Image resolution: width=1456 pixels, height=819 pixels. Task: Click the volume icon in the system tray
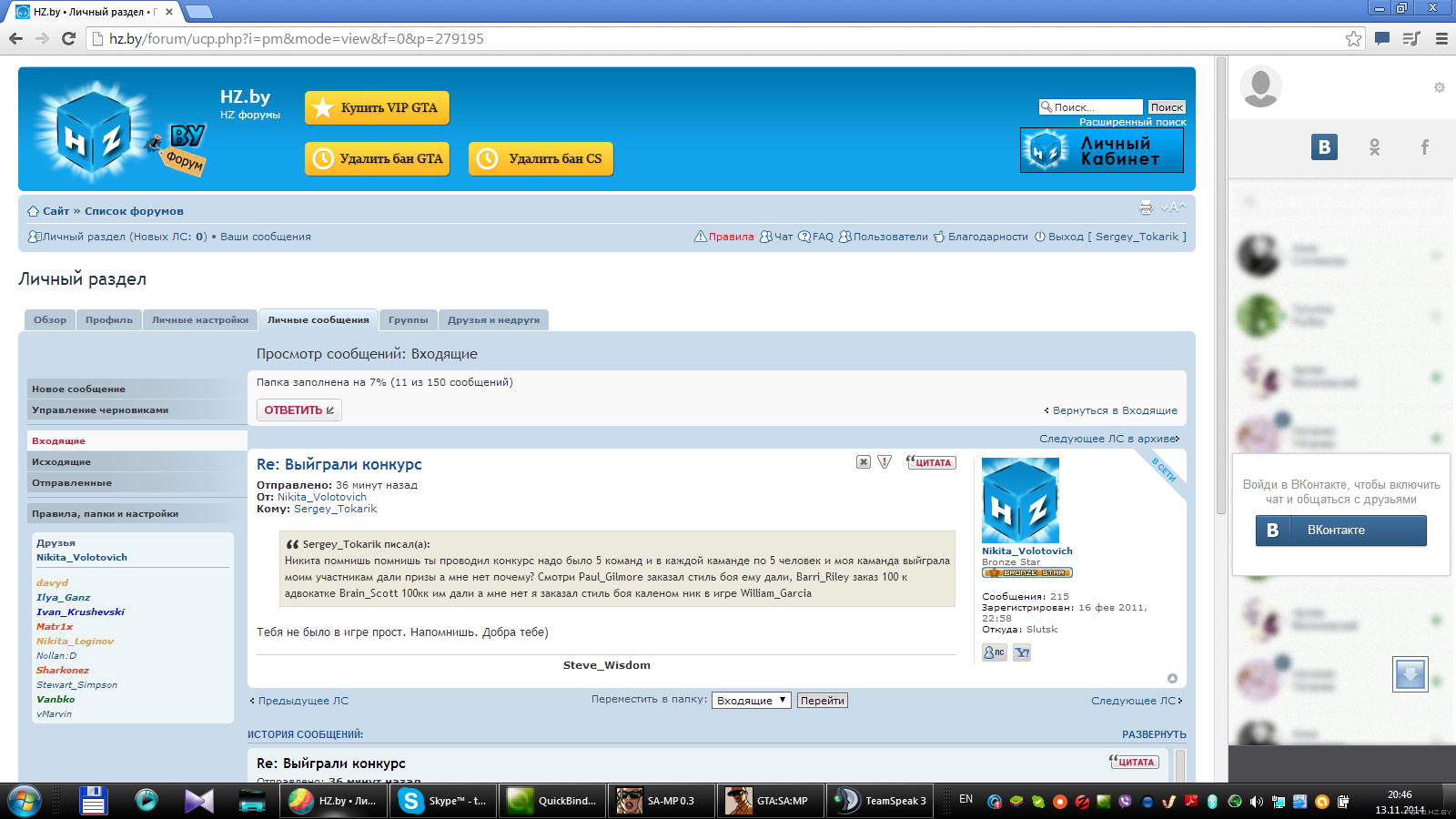pyautogui.click(x=1257, y=802)
